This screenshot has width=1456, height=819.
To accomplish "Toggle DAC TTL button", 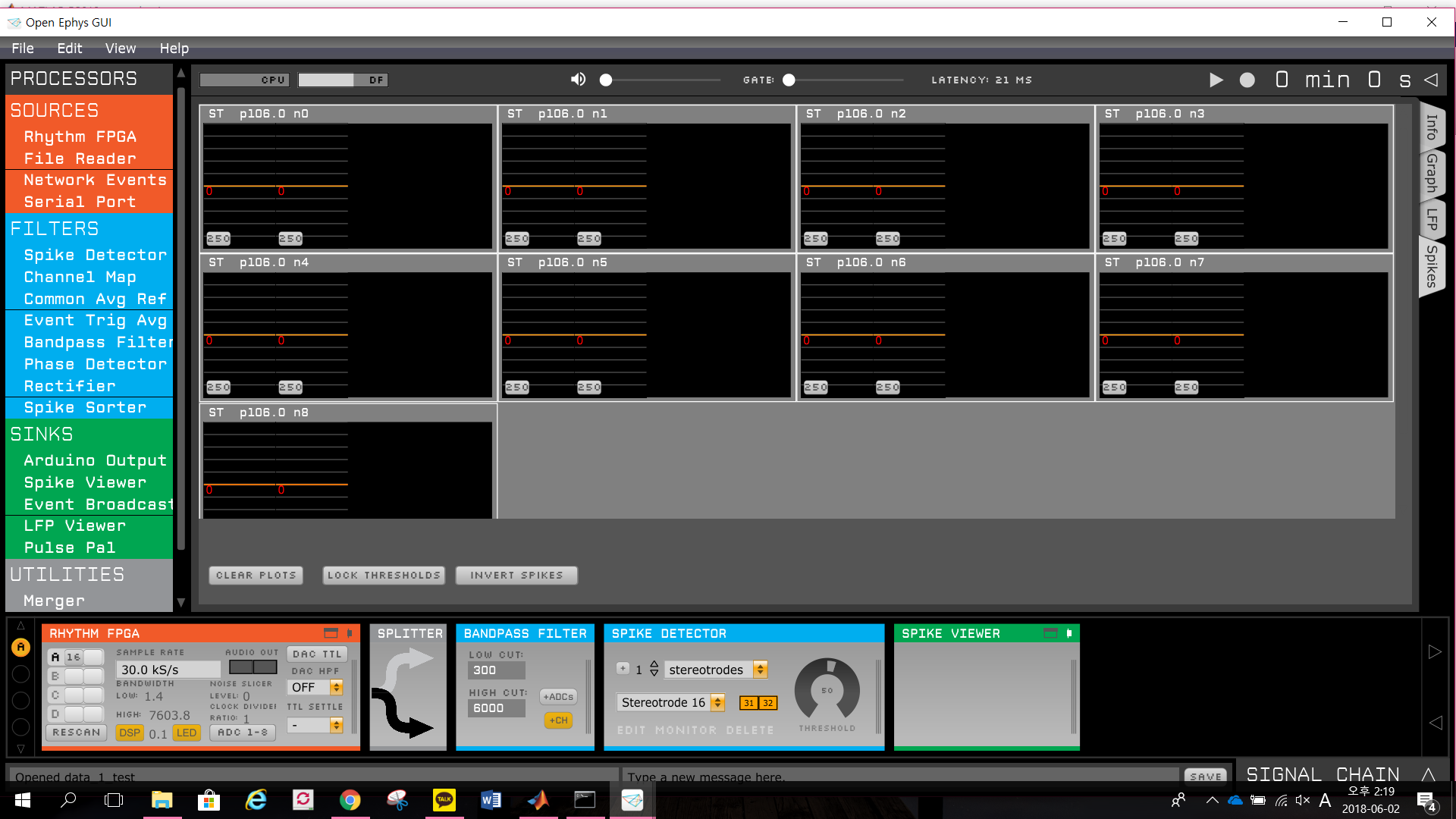I will 317,654.
